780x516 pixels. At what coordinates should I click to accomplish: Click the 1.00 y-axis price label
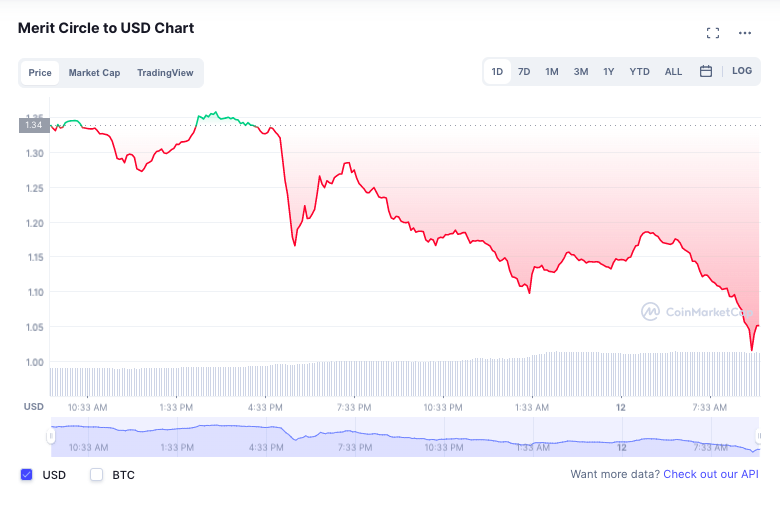(x=35, y=362)
